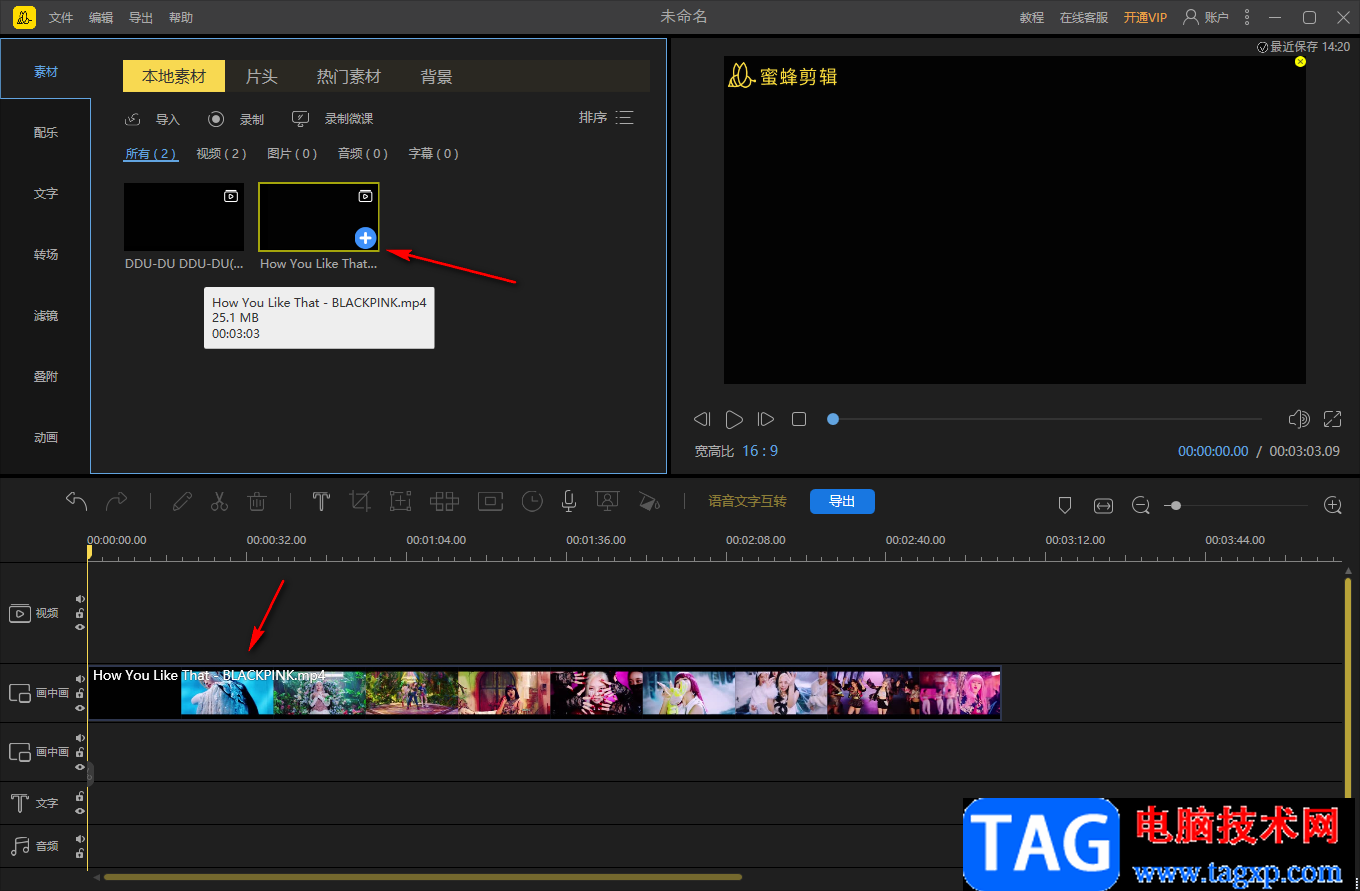Step forward to the next frame

click(x=766, y=419)
